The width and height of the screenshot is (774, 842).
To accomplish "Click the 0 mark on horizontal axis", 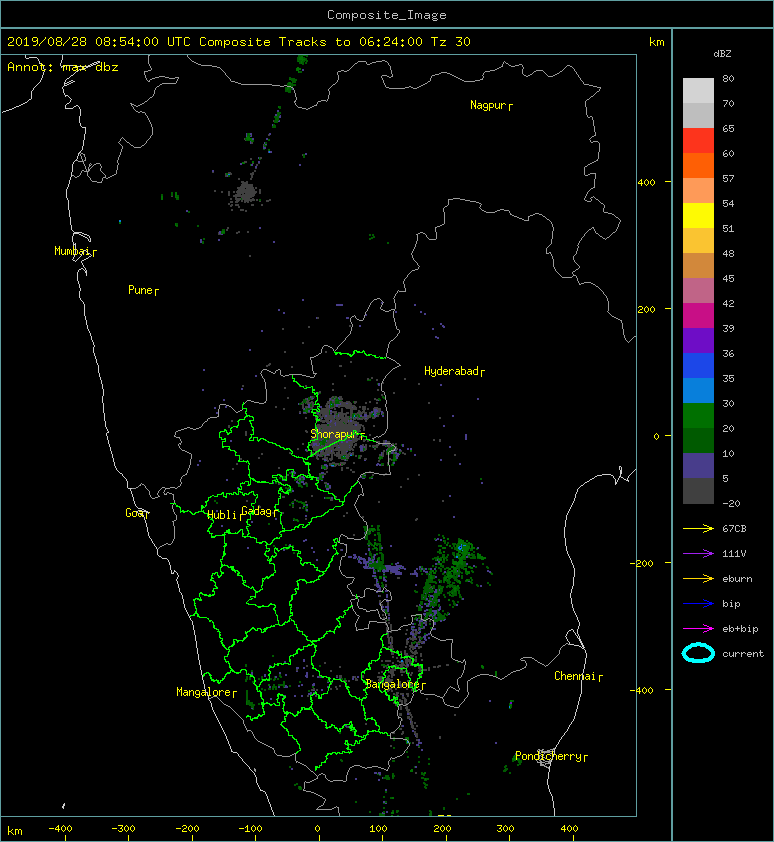I will pos(317,829).
